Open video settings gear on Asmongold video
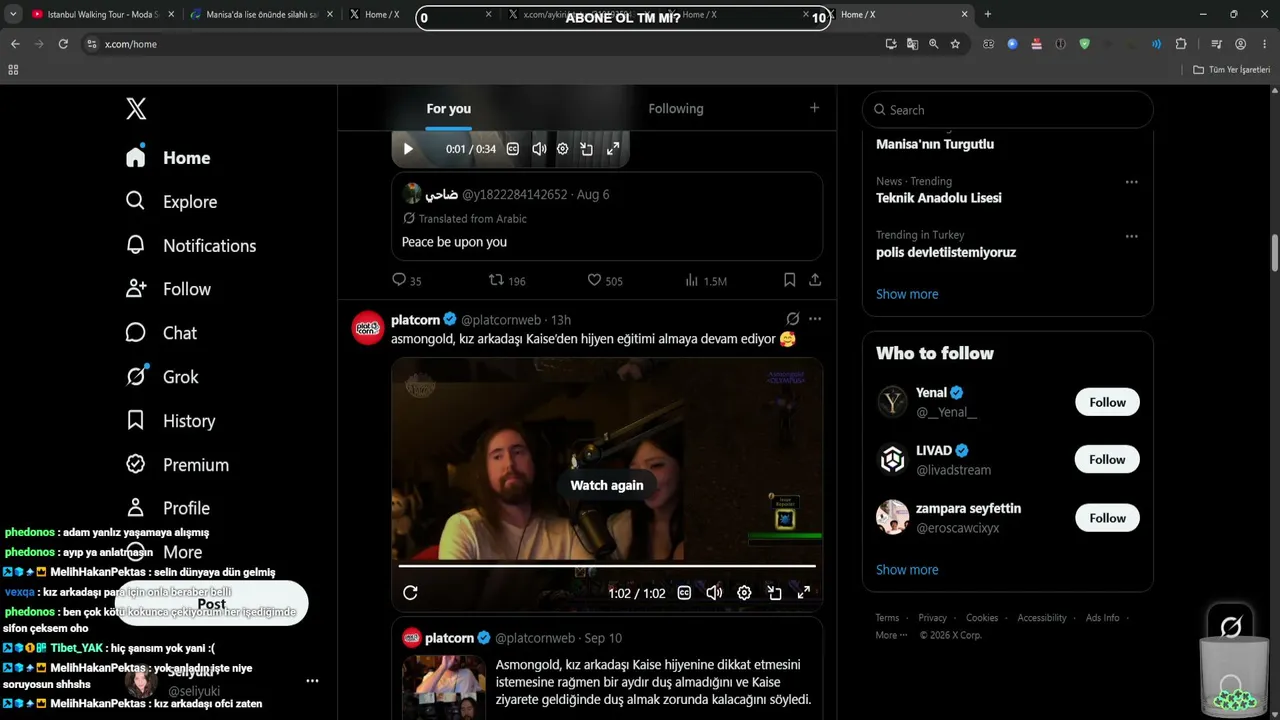Image resolution: width=1280 pixels, height=720 pixels. pyautogui.click(x=744, y=593)
